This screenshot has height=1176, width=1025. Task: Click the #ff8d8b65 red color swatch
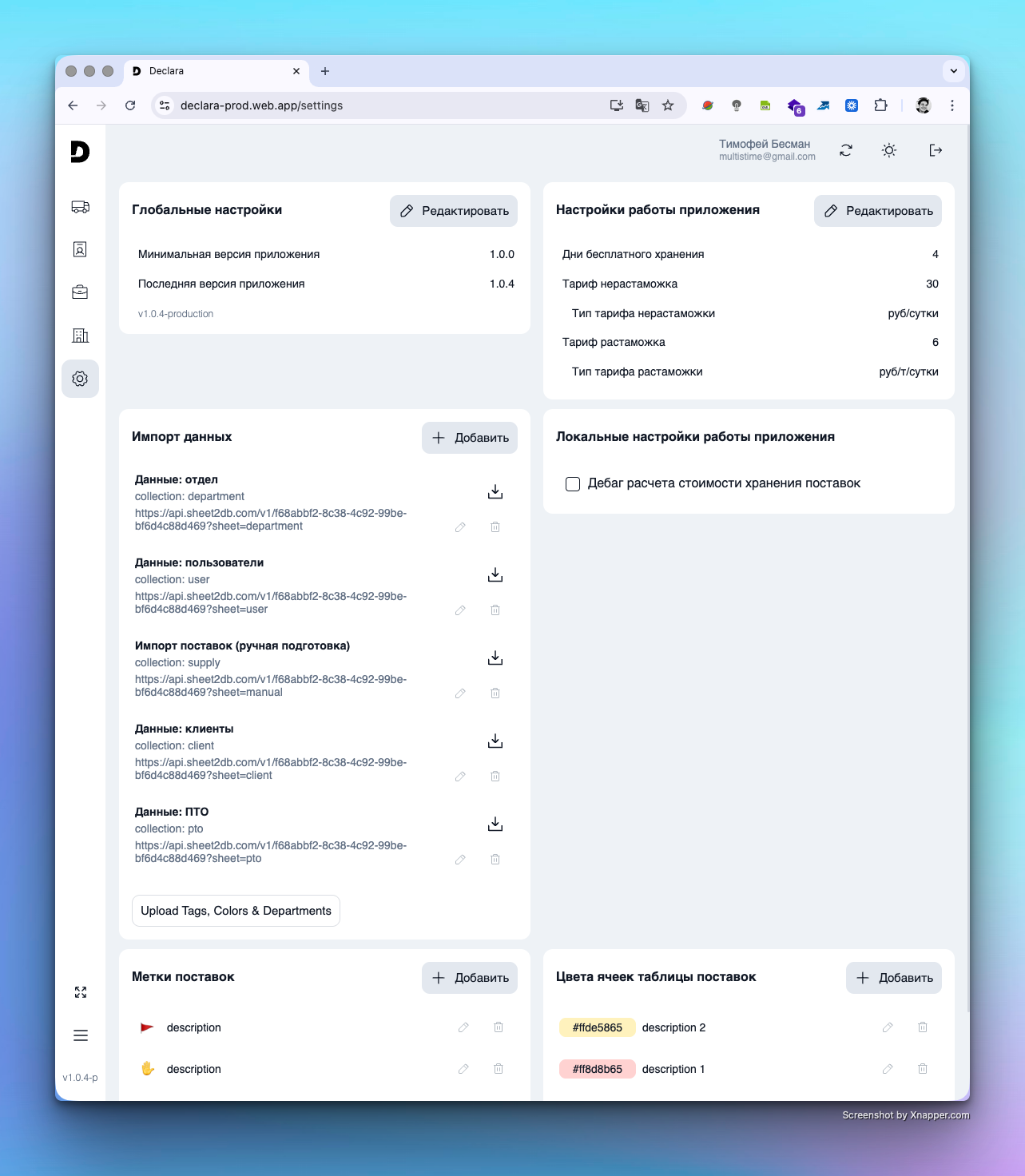click(597, 1069)
